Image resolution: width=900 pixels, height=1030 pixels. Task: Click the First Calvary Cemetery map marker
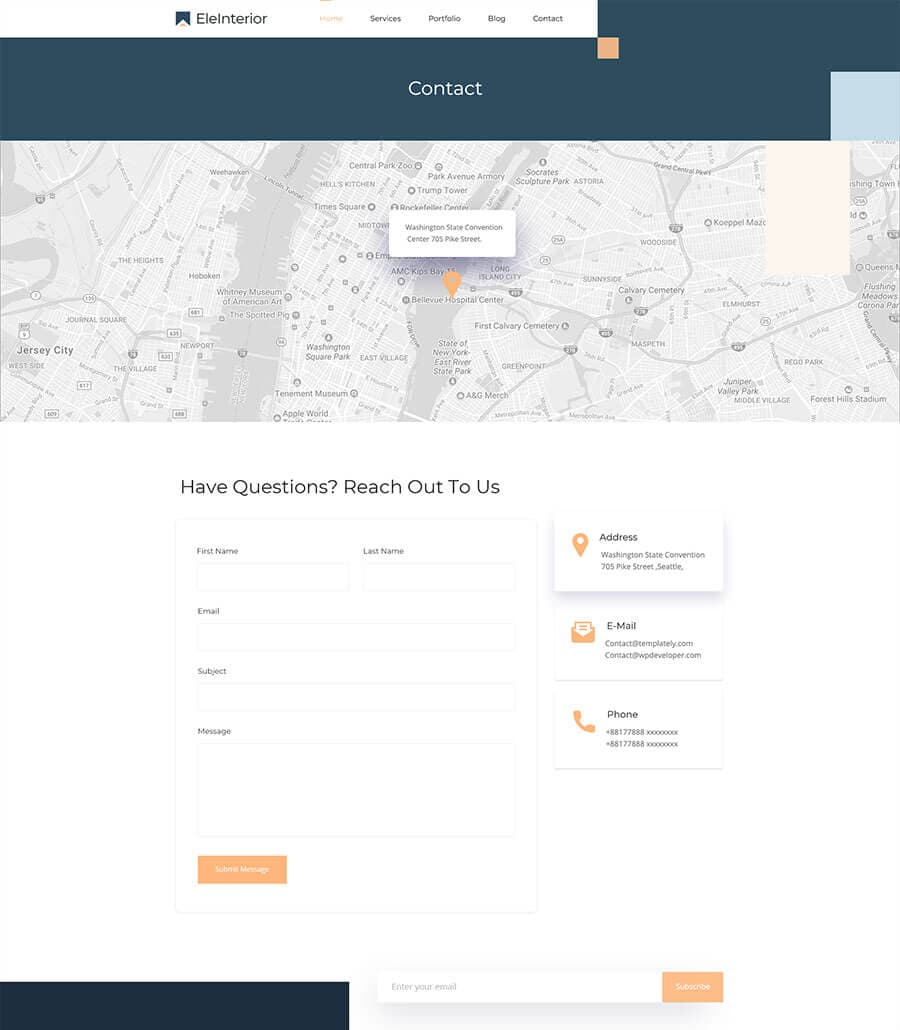(x=565, y=326)
